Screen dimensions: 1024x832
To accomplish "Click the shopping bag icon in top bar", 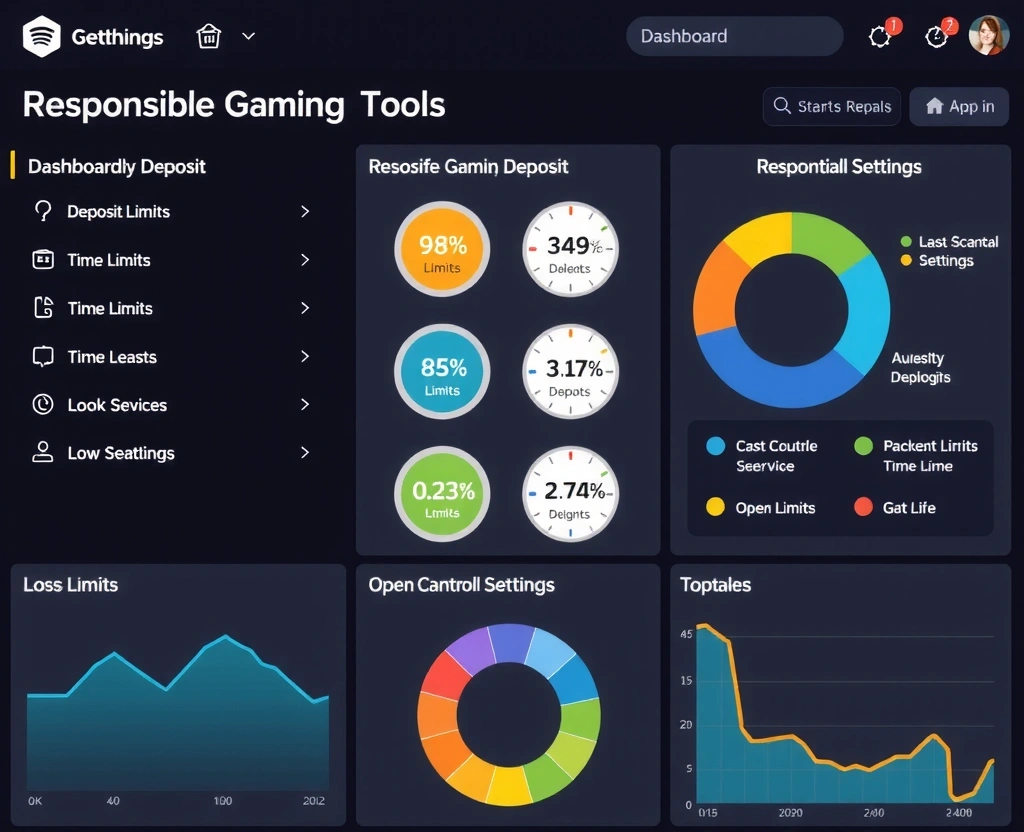I will (x=208, y=35).
